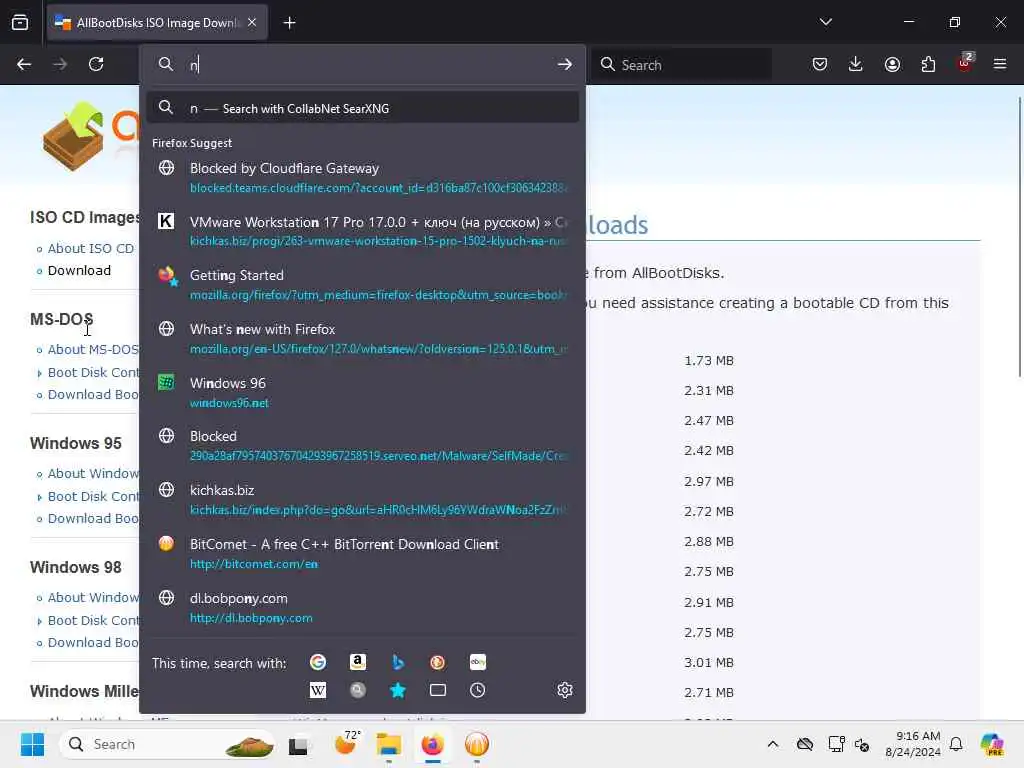This screenshot has width=1024, height=768.
Task: Open 'What's new with Firefox' suggestion
Action: point(362,339)
